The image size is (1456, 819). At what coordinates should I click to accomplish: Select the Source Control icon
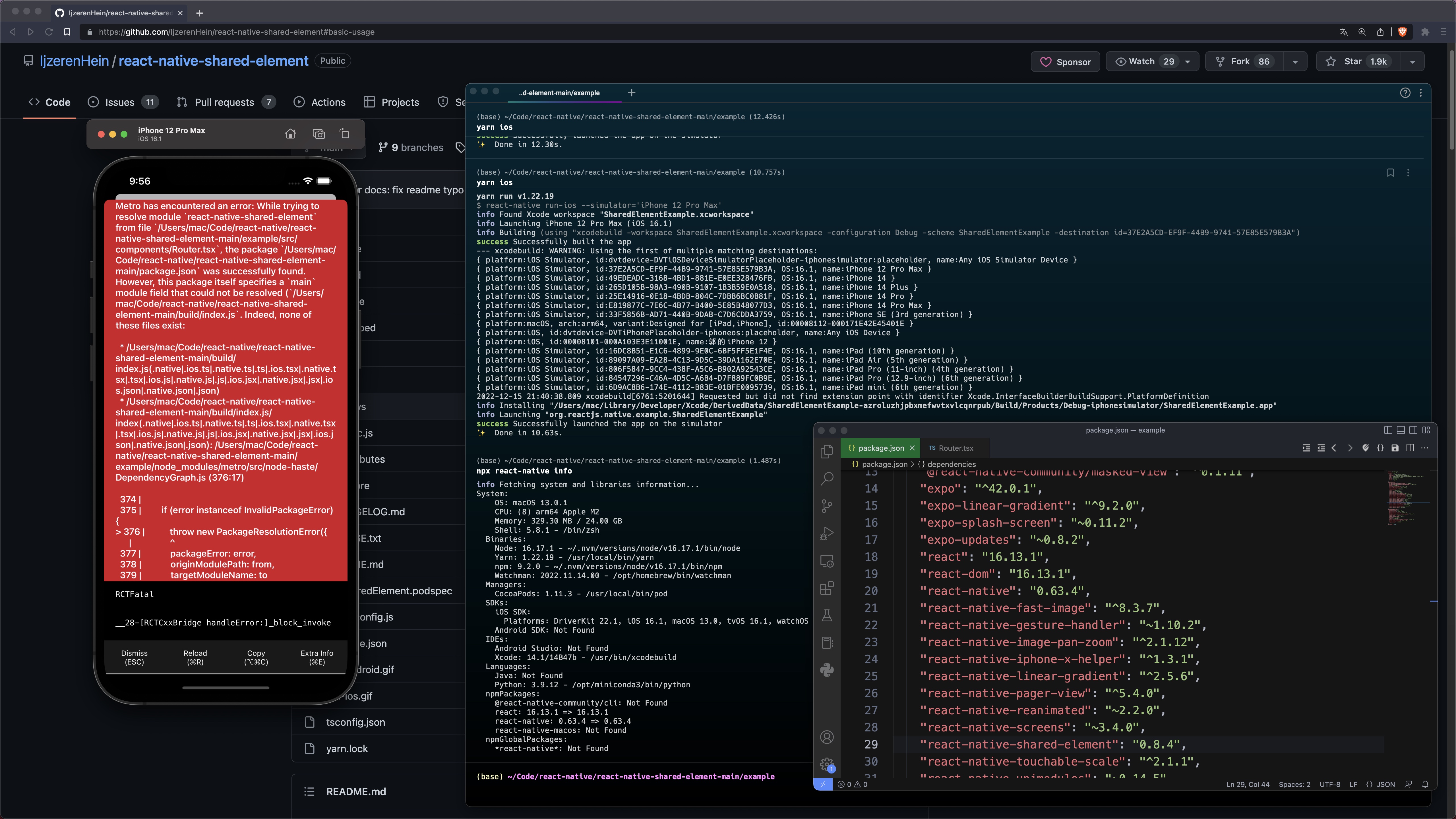(827, 506)
